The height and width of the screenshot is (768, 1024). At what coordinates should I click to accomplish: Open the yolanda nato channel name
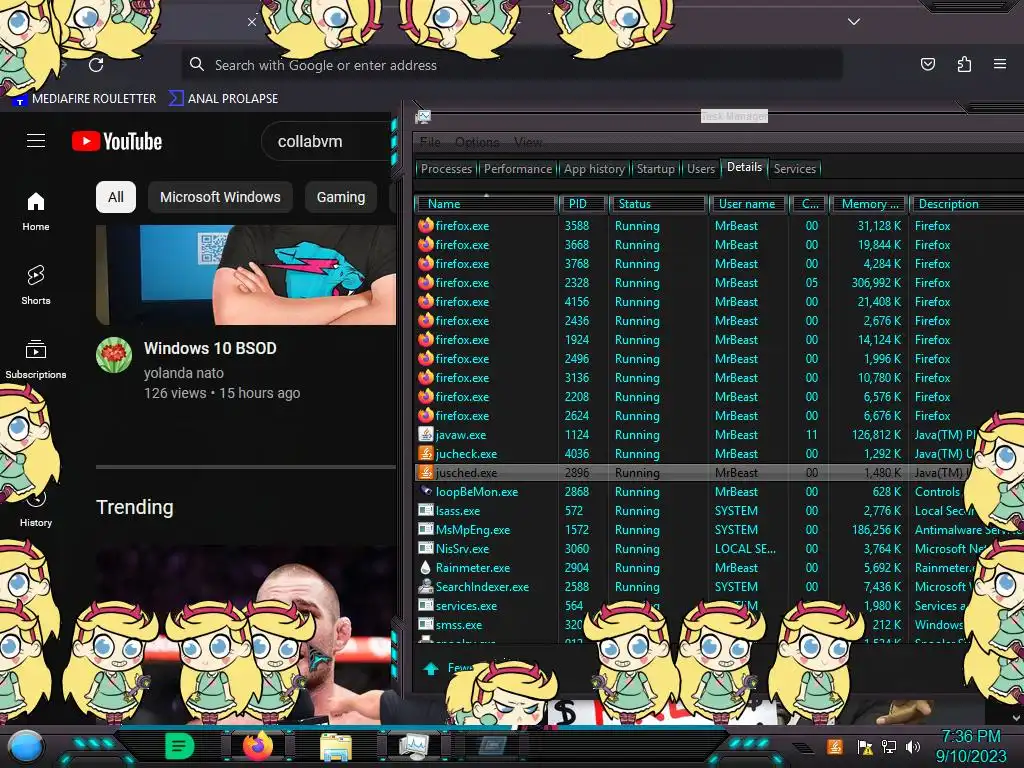pos(184,373)
